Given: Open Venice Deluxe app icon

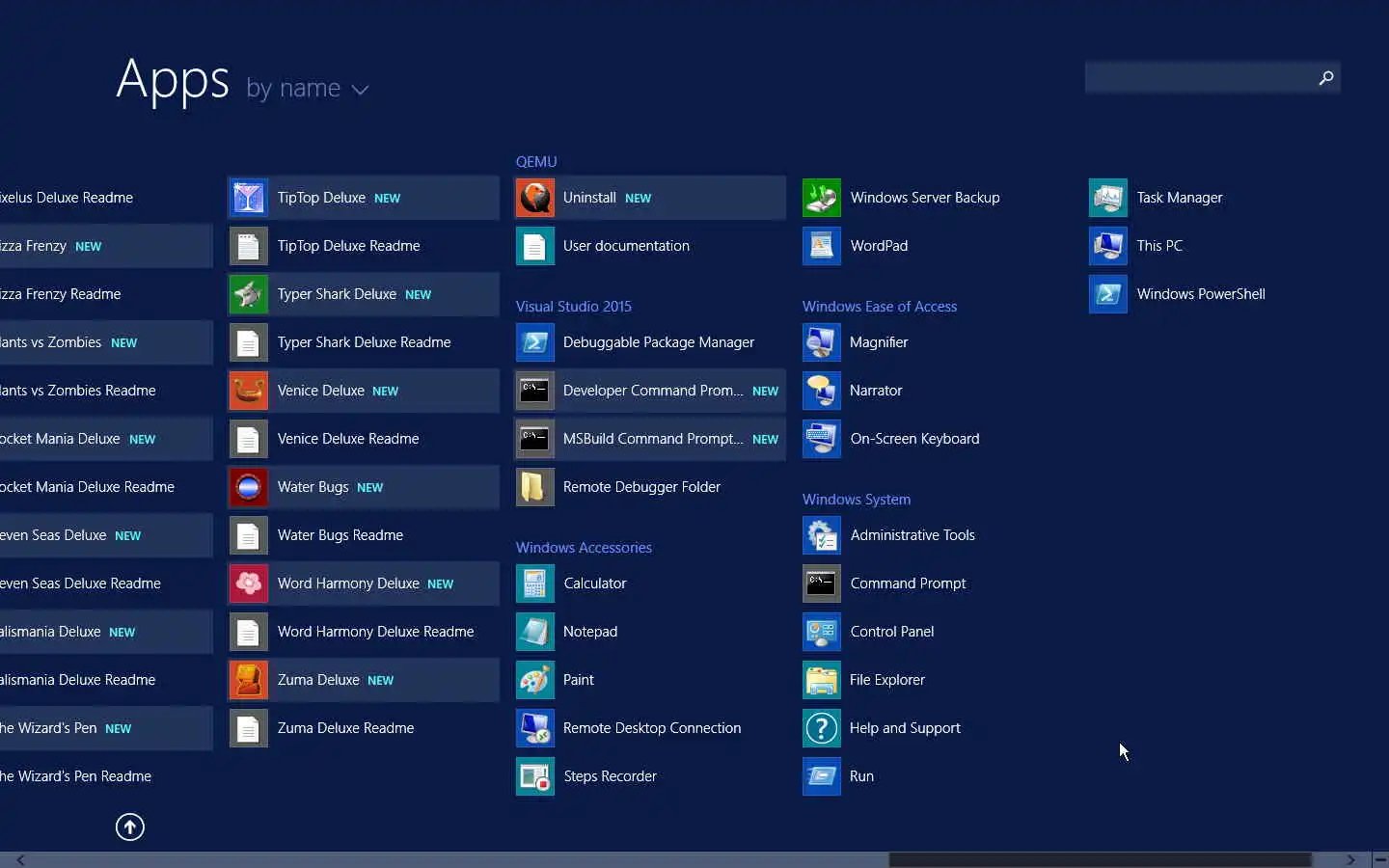Looking at the screenshot, I should coord(248,391).
